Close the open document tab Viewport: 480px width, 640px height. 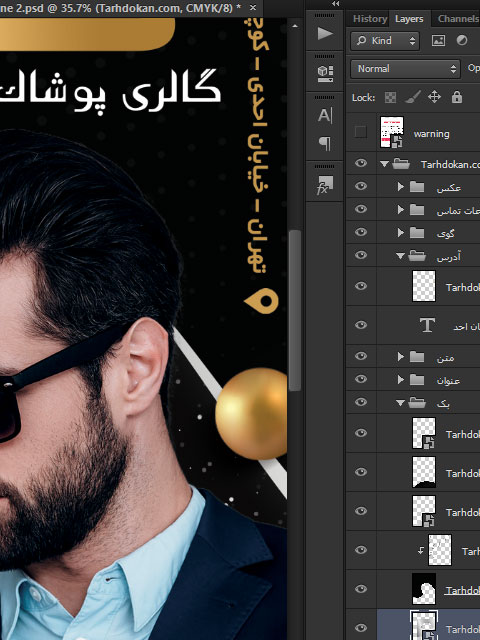[253, 8]
